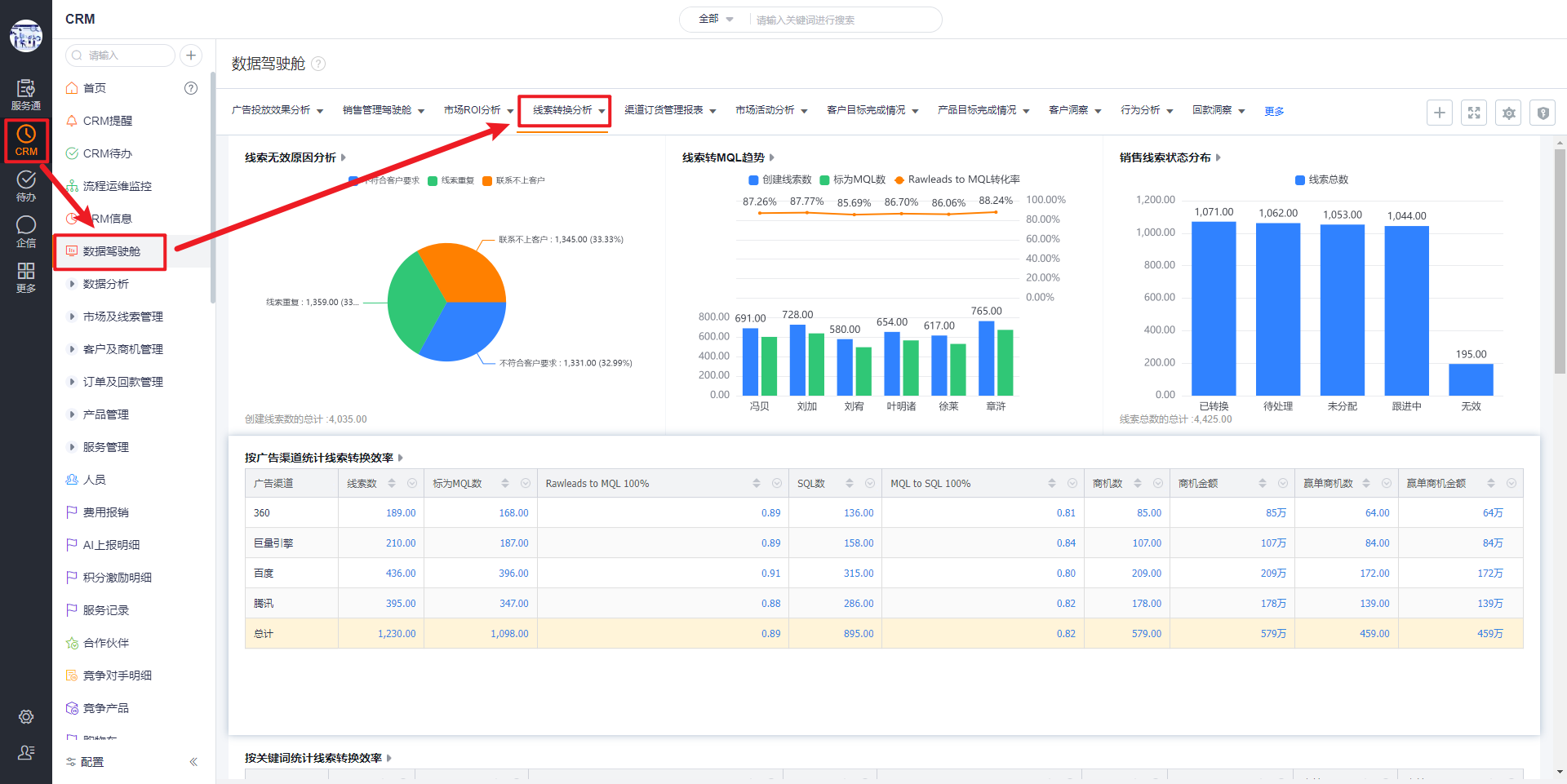
Task: Open filter for 标为MQL数 column
Action: (526, 484)
